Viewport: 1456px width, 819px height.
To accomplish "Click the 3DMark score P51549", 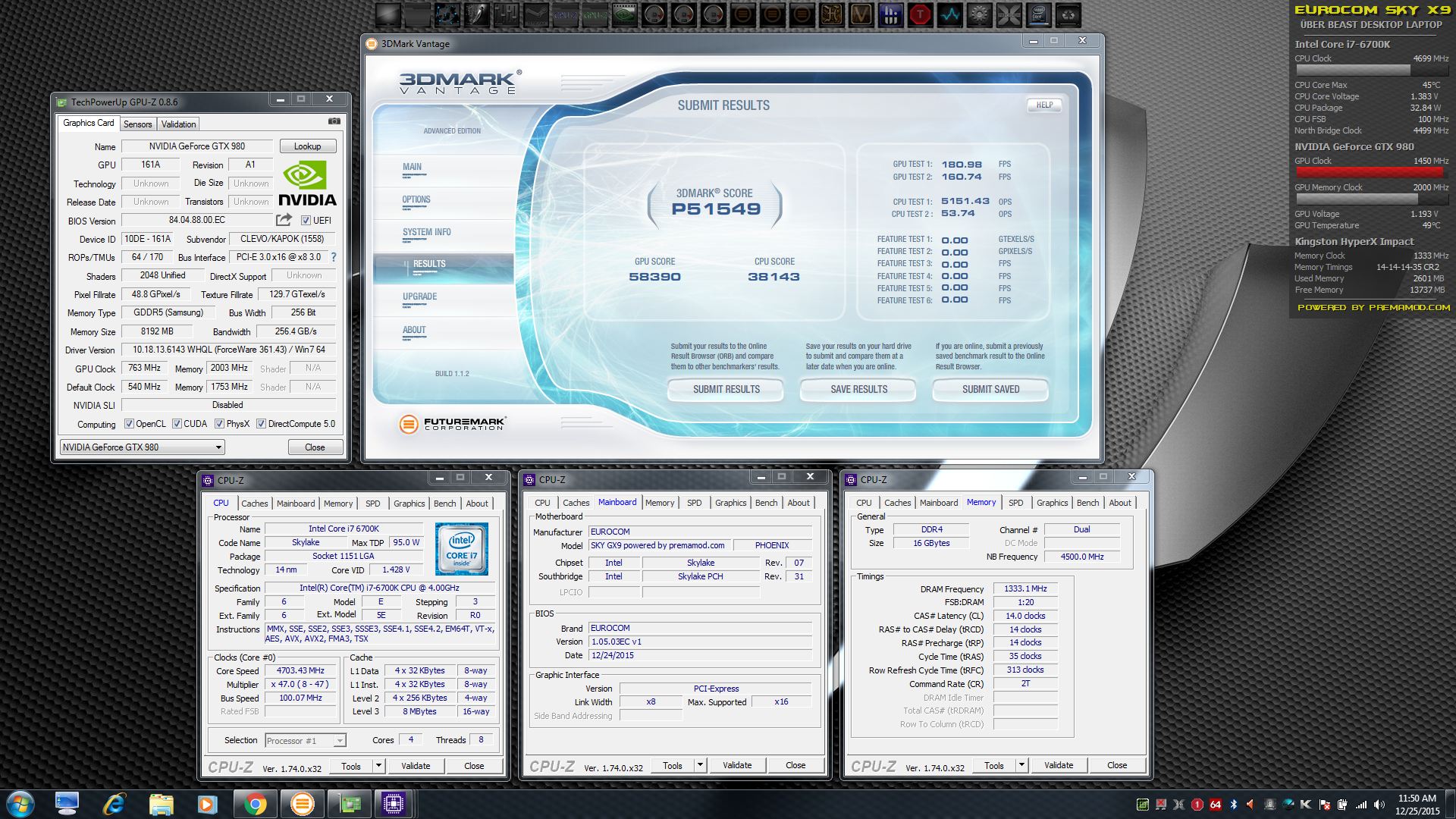I will [x=716, y=209].
